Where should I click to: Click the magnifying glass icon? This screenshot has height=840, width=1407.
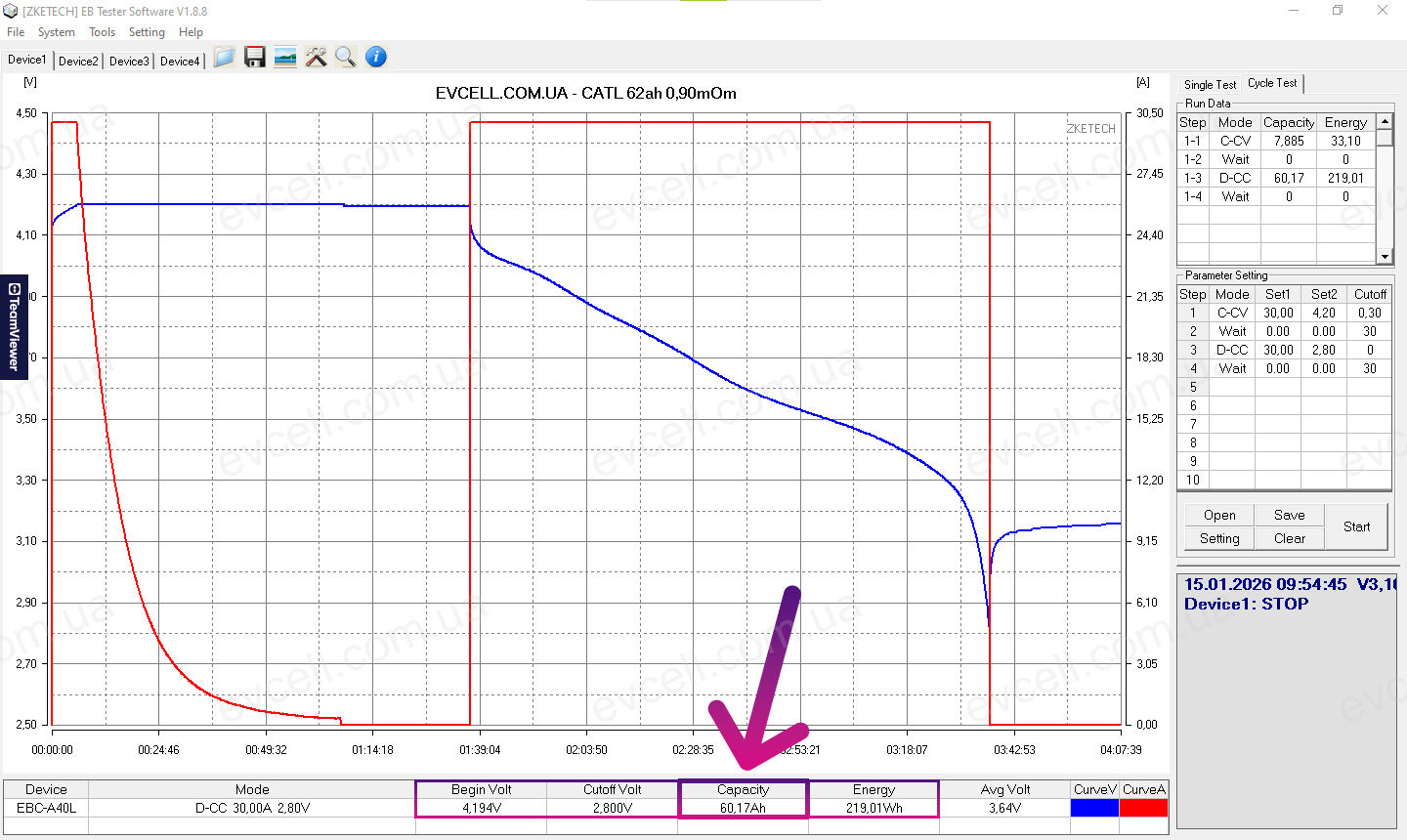(345, 58)
